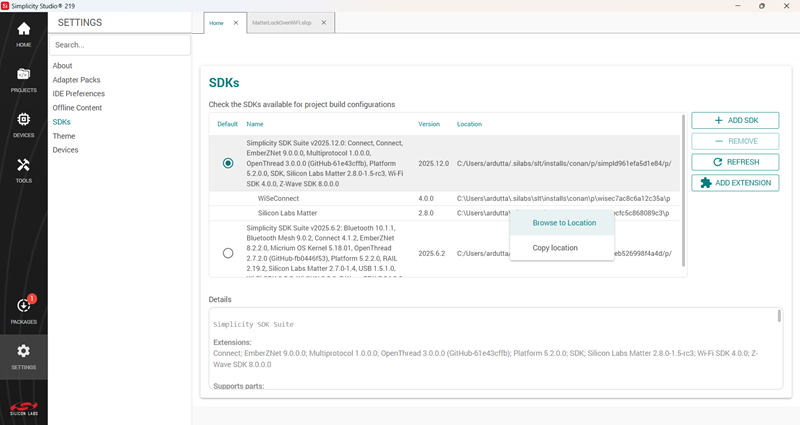800x425 pixels.
Task: Click the WiSeConnect 4.0.0 version cell
Action: 426,198
